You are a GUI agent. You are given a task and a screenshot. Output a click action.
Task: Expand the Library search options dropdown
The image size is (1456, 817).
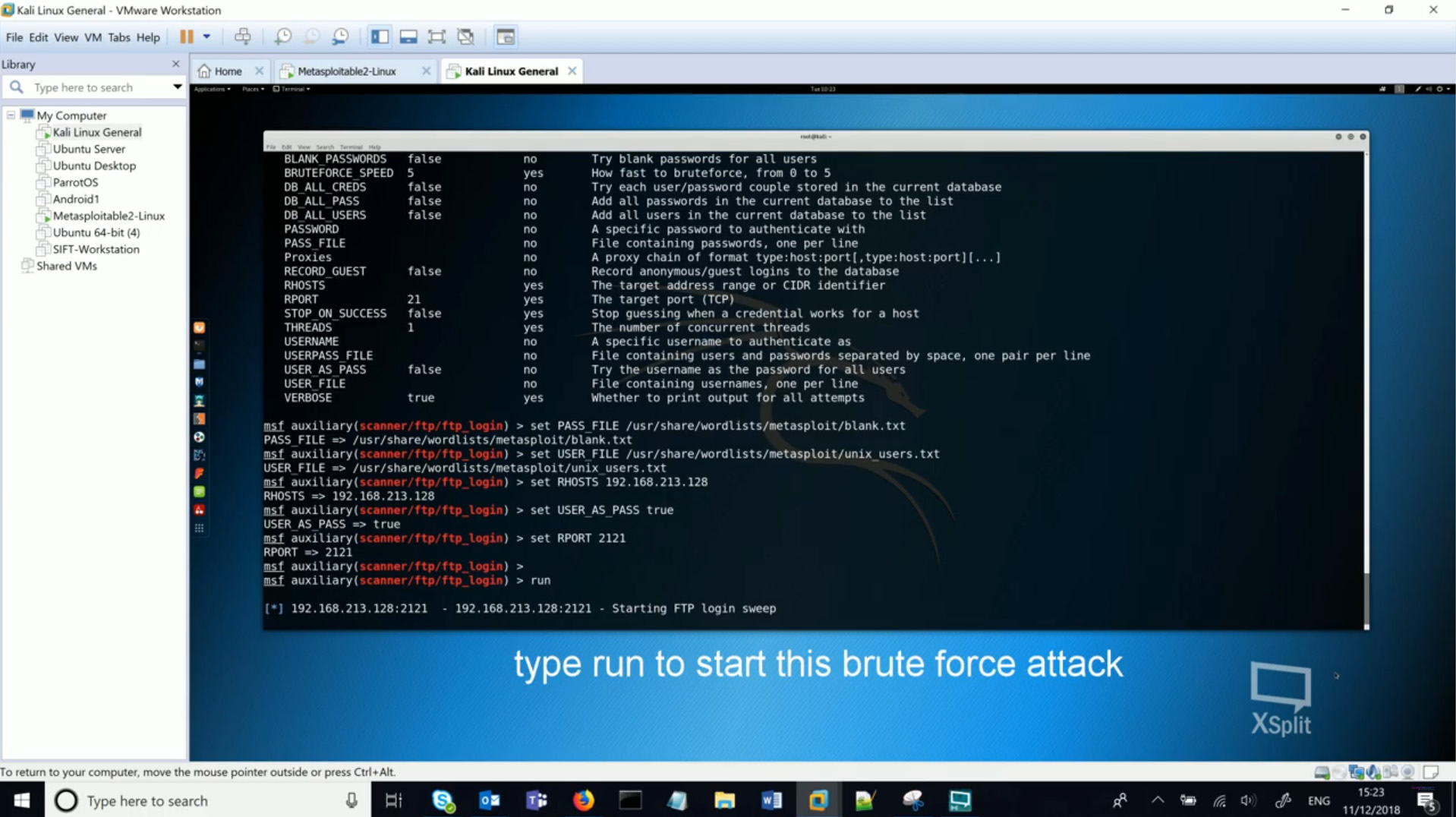[177, 87]
